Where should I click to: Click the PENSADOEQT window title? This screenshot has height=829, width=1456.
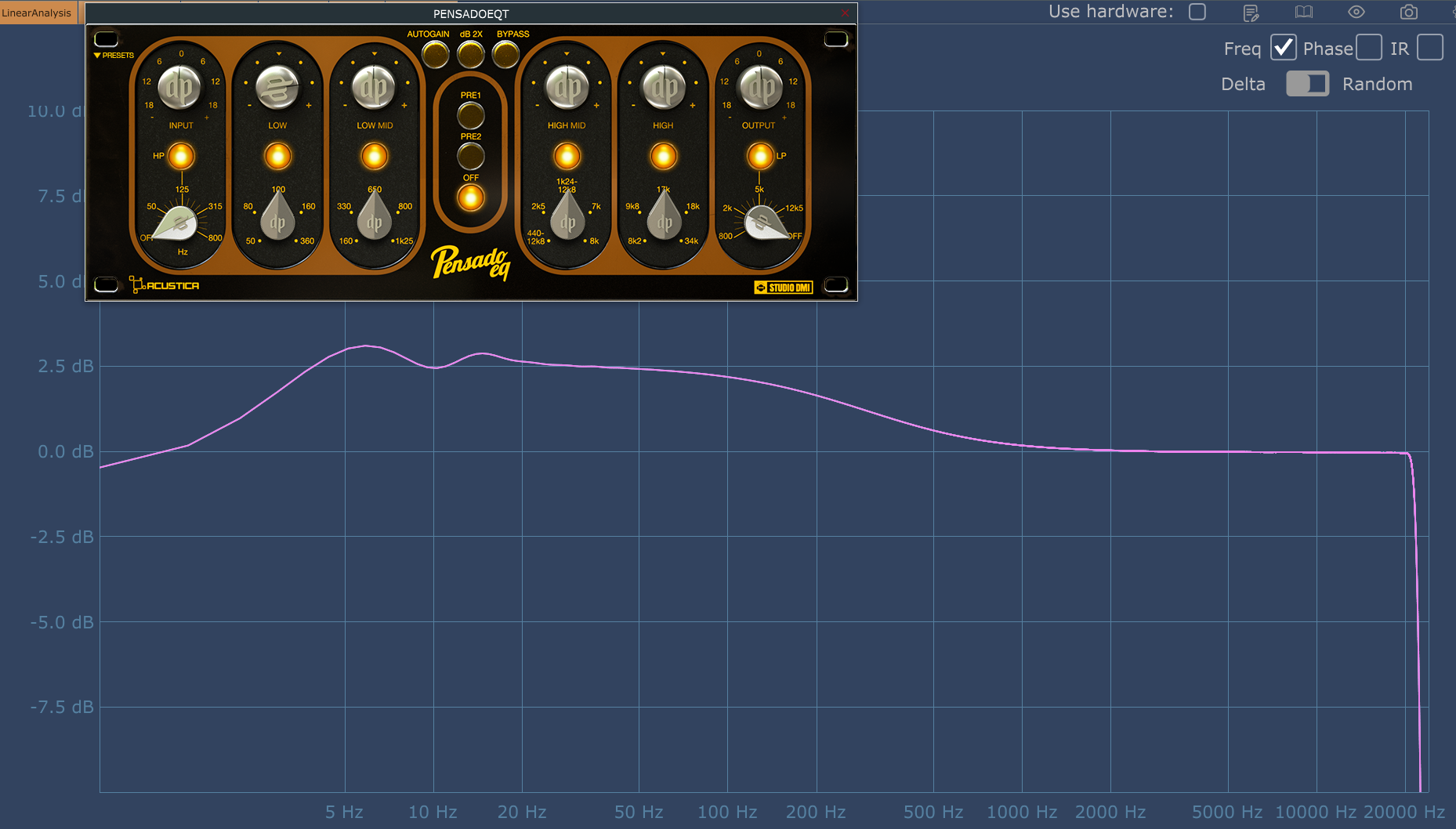pos(471,13)
